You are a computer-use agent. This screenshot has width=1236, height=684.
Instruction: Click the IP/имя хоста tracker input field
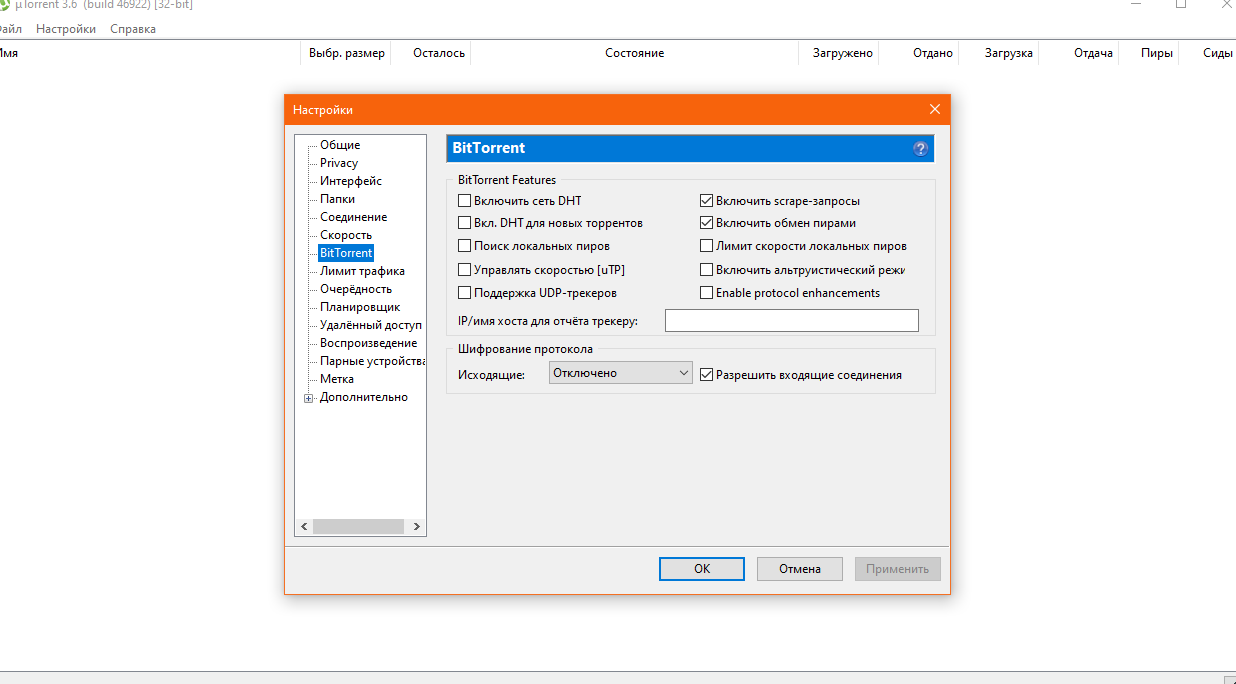tap(791, 321)
